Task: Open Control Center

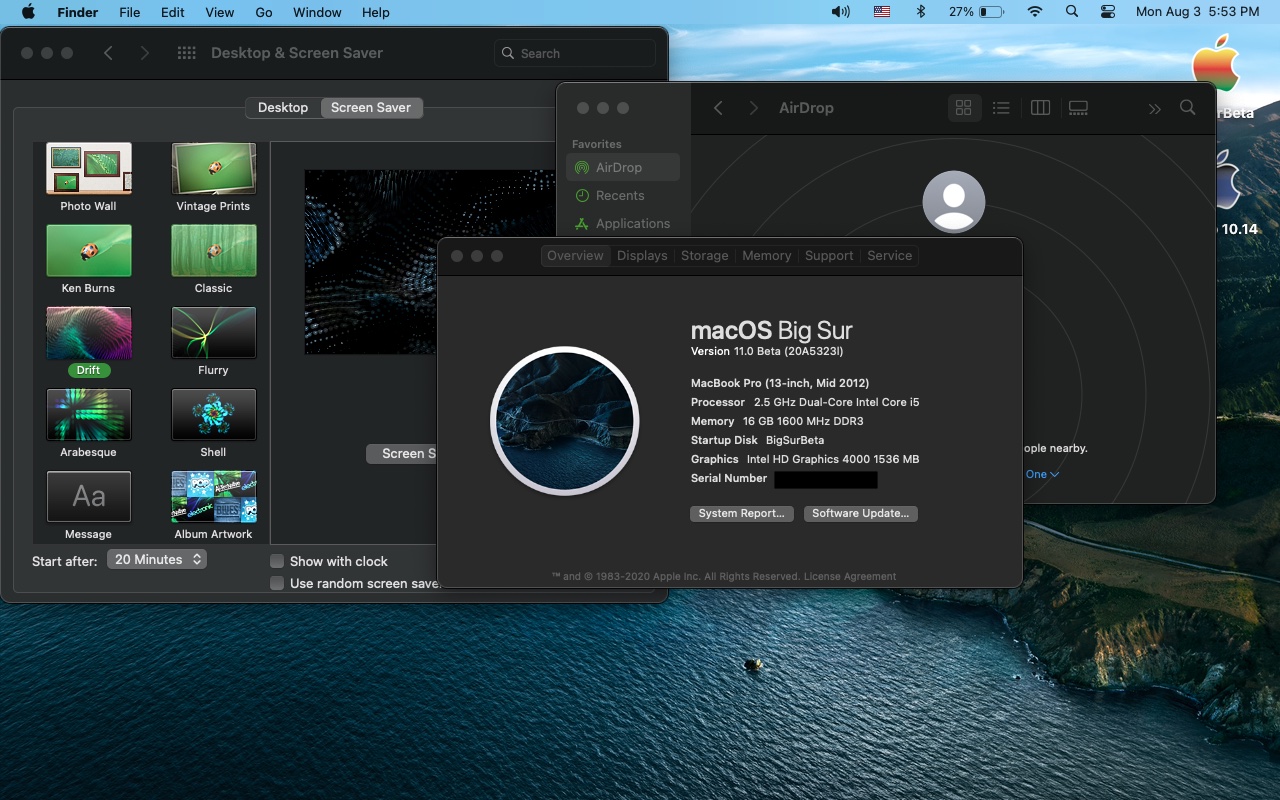Action: [x=1108, y=12]
